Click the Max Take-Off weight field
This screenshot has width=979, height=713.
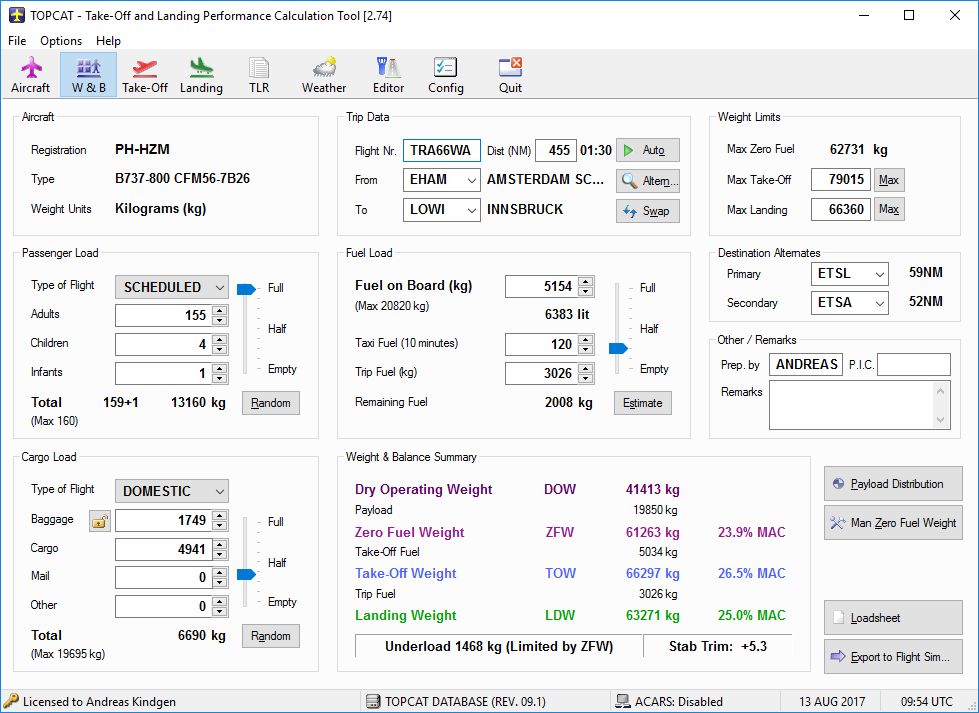point(840,180)
